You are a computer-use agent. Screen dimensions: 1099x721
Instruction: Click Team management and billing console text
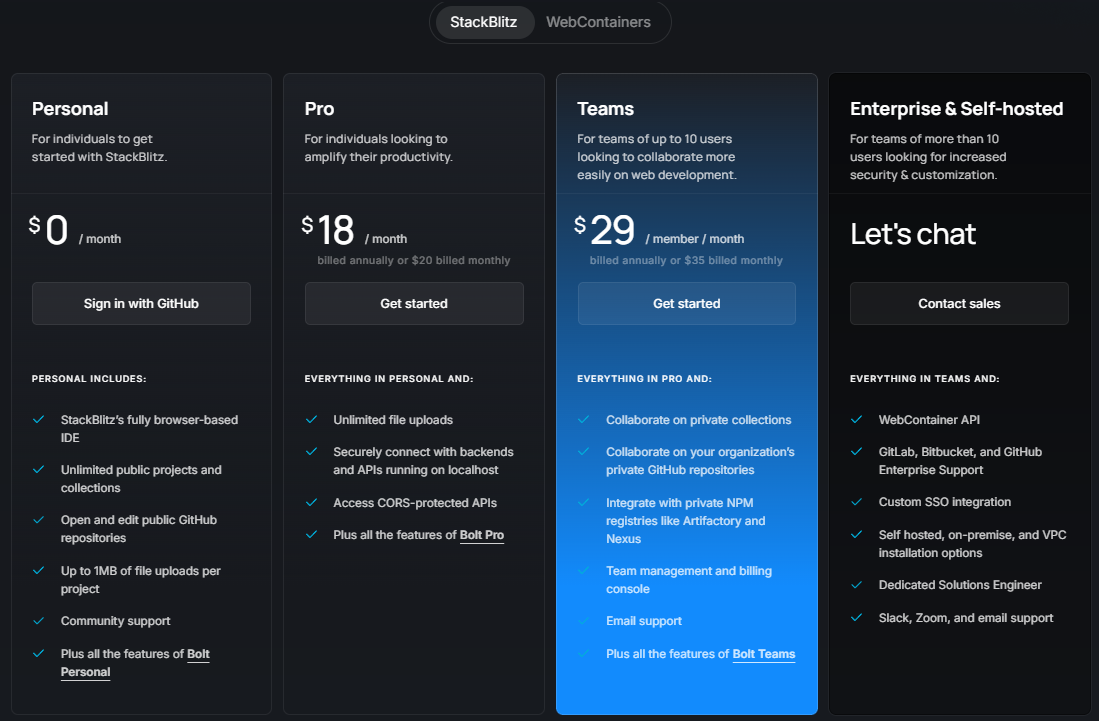689,579
